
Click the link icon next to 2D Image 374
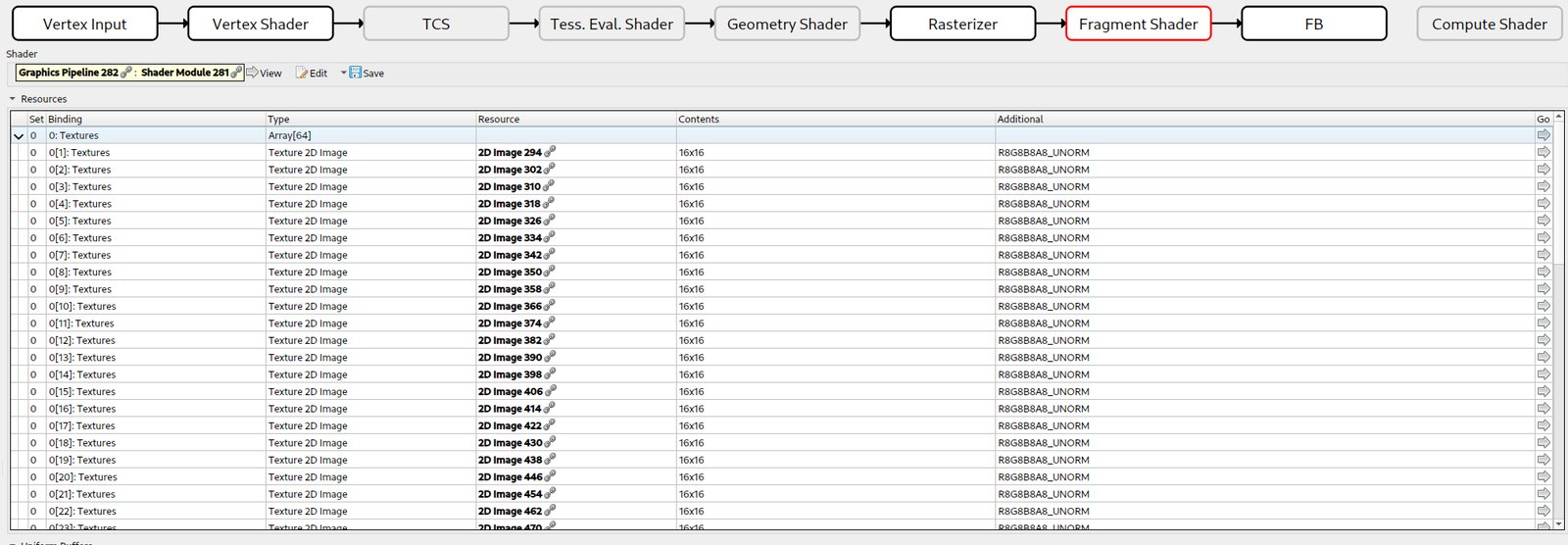[550, 322]
